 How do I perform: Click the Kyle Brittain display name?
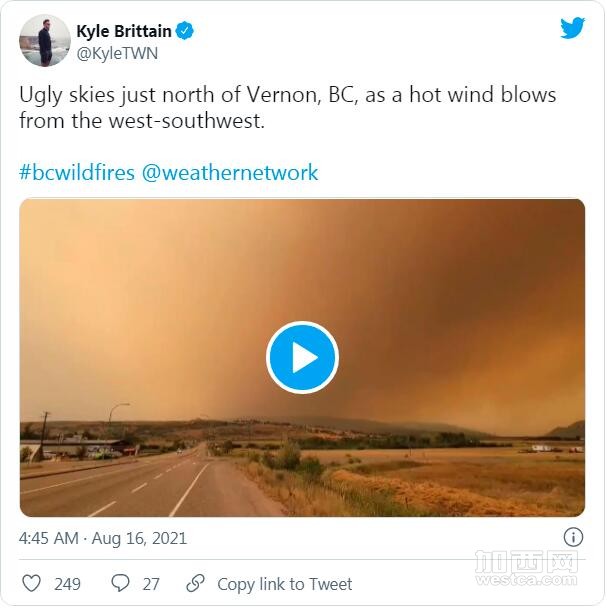pyautogui.click(x=124, y=31)
